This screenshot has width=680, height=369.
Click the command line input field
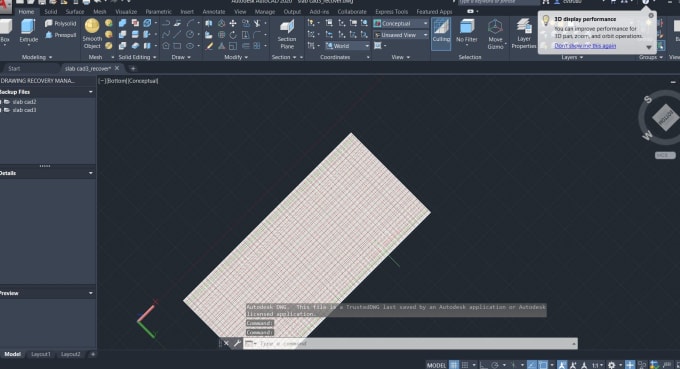click(414, 343)
